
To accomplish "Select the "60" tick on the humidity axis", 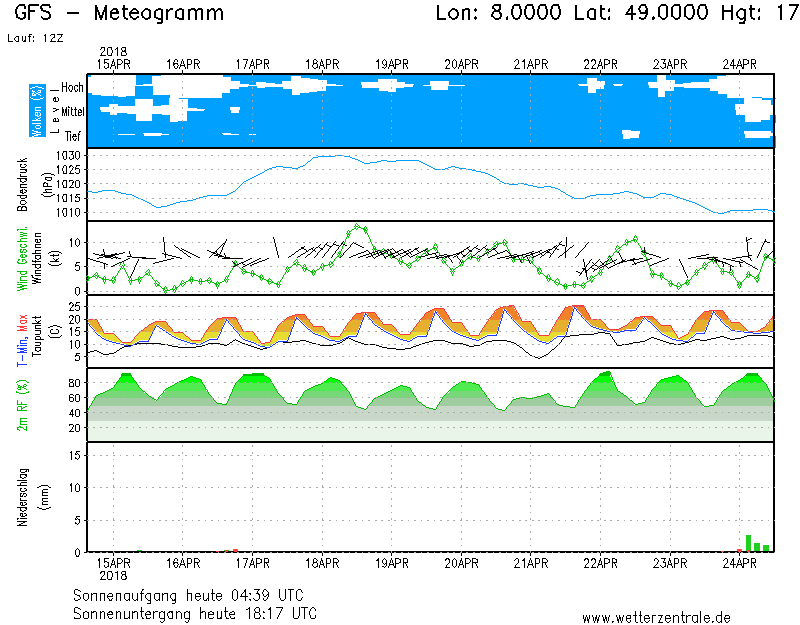I will [75, 398].
